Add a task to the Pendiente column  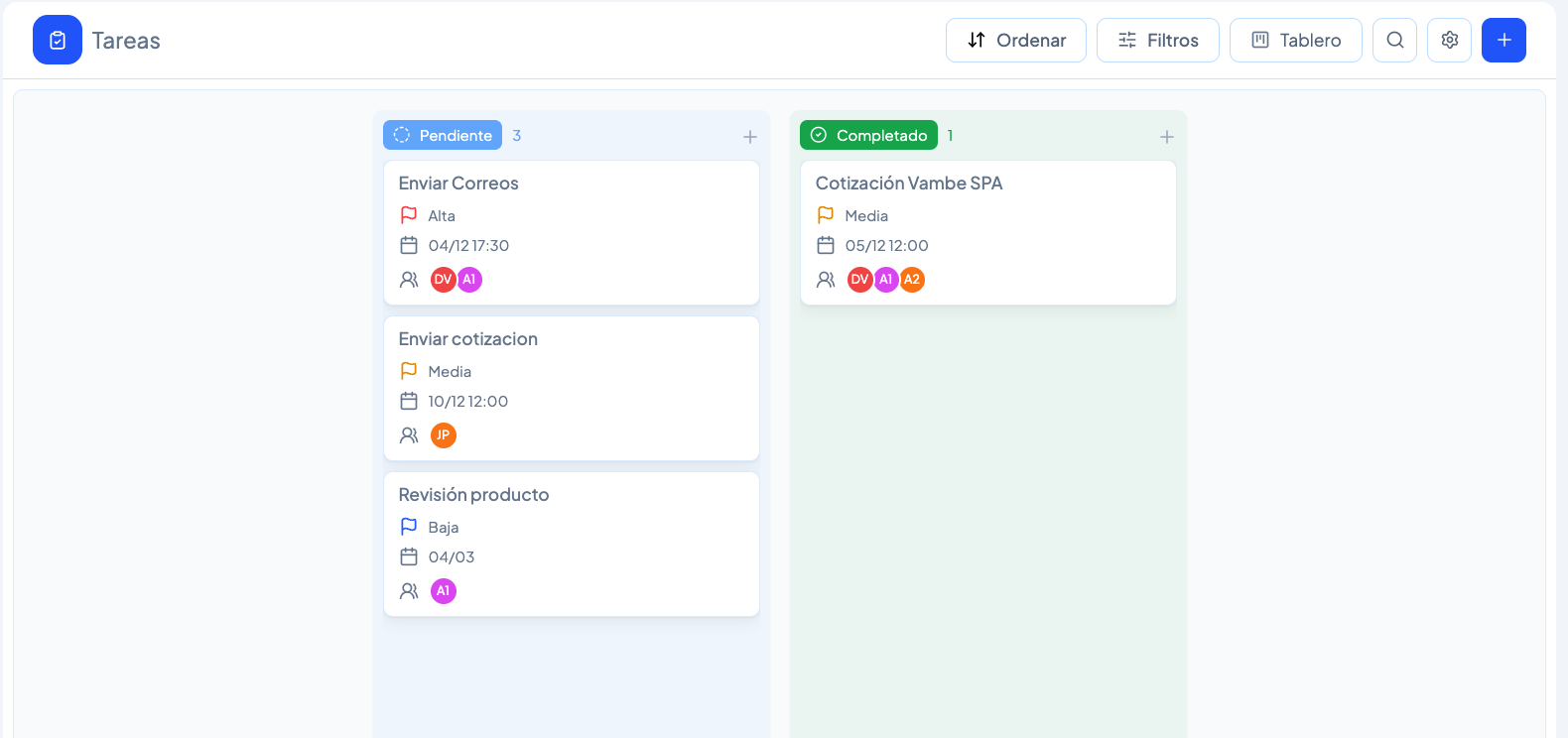coord(750,137)
